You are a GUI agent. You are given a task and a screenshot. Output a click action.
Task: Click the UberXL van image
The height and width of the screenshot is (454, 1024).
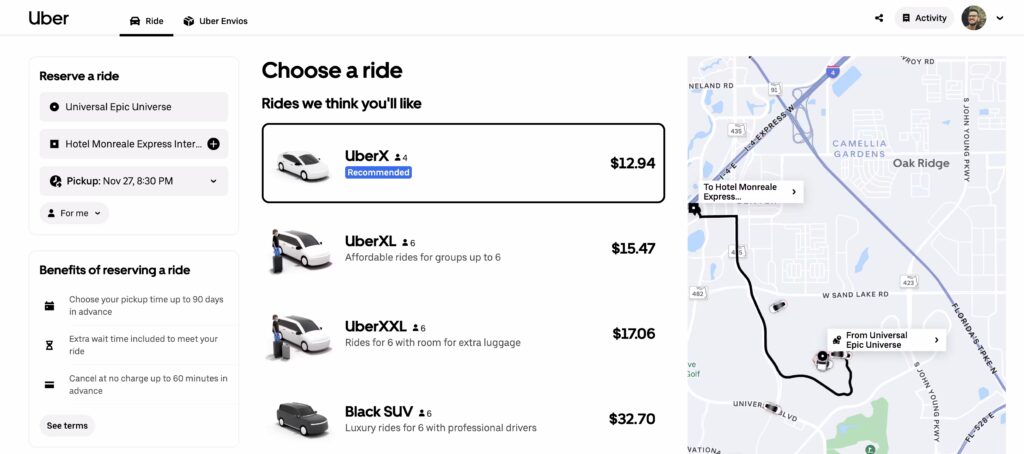[x=300, y=250]
